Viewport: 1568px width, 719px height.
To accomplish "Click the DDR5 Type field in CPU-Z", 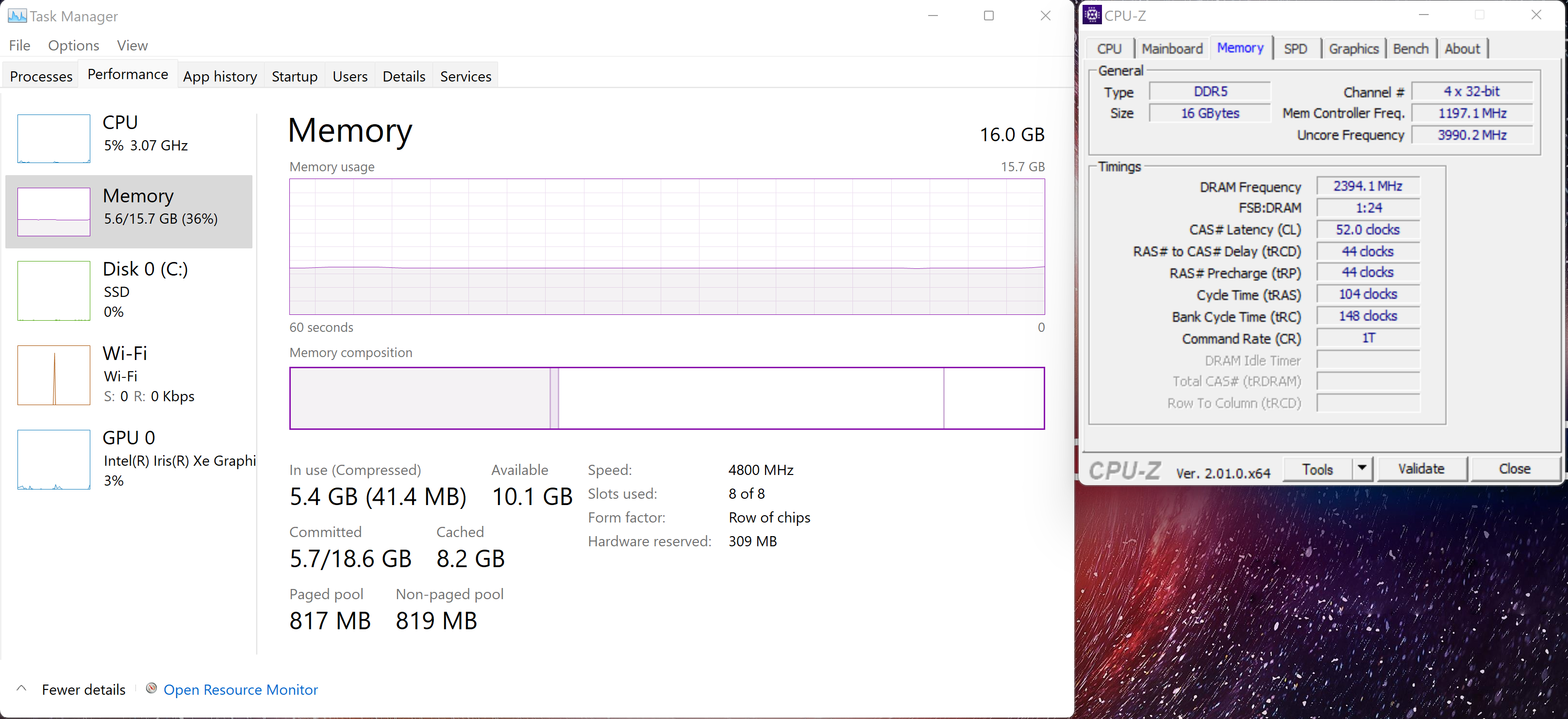I will point(1209,91).
